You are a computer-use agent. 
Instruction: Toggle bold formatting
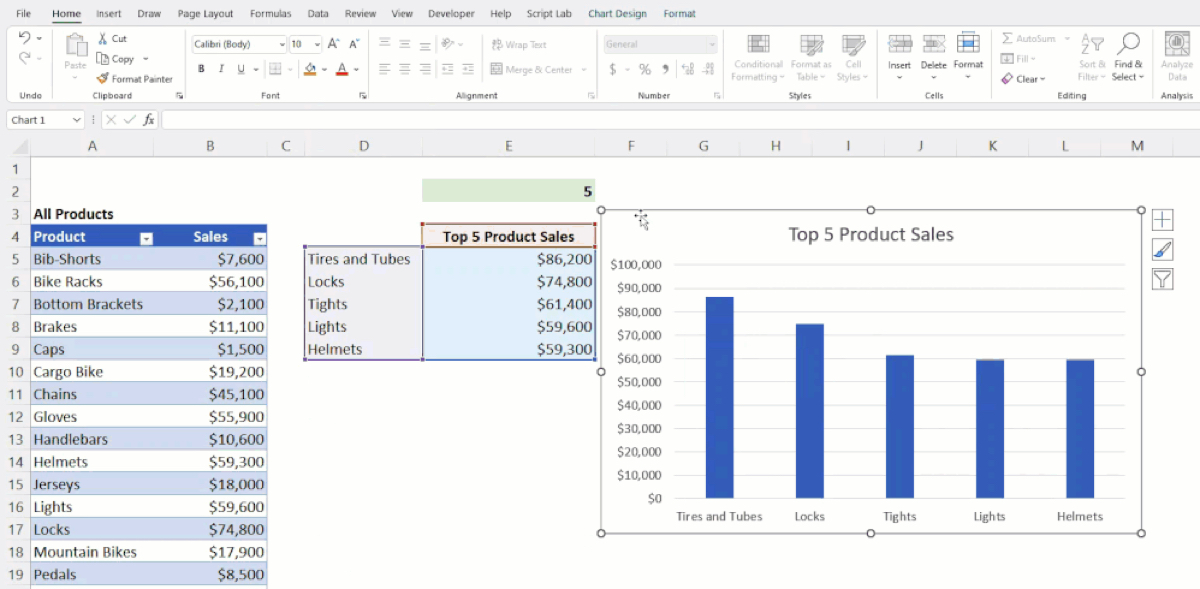click(x=203, y=69)
